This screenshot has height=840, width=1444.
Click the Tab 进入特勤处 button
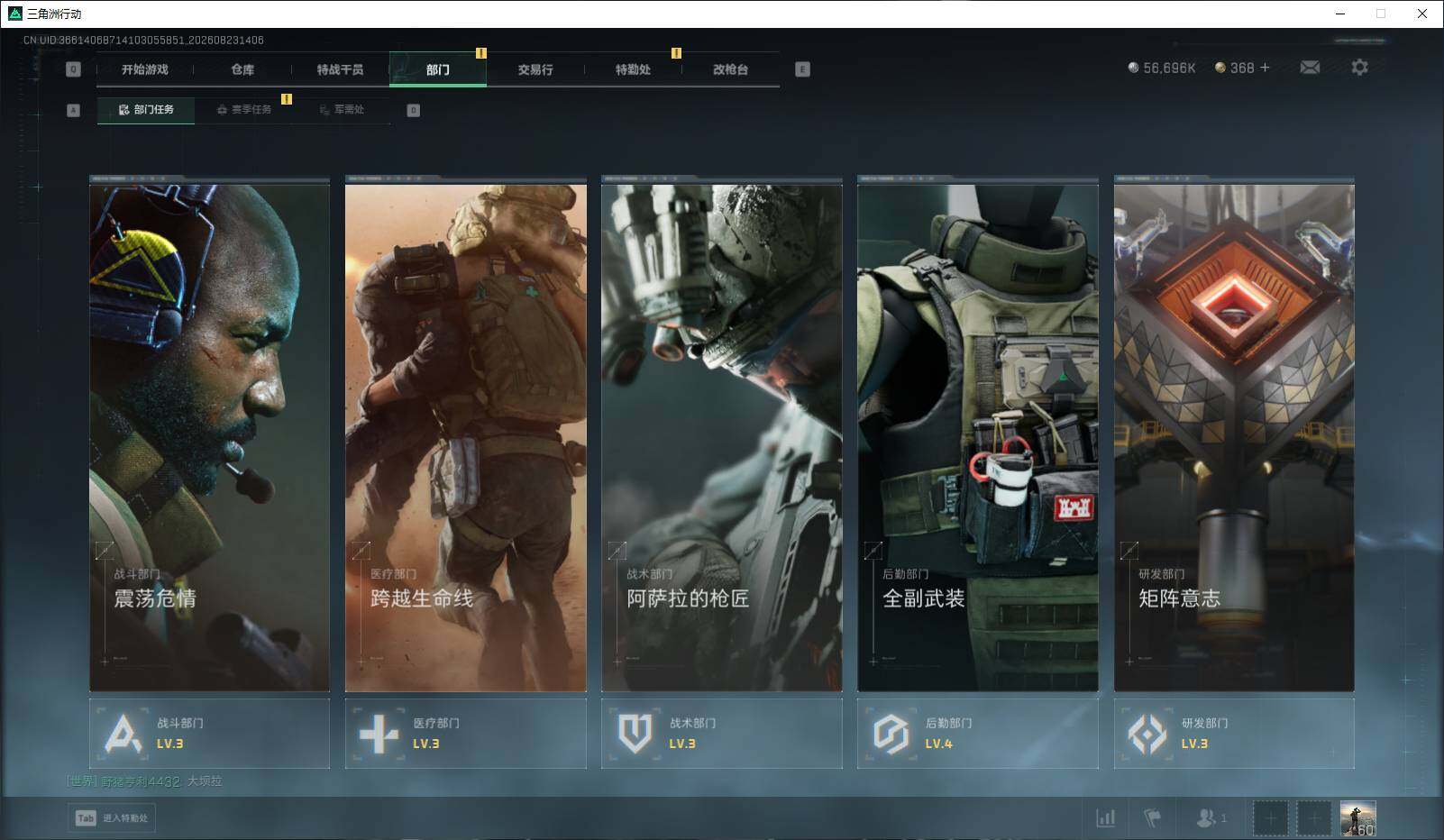[x=112, y=818]
